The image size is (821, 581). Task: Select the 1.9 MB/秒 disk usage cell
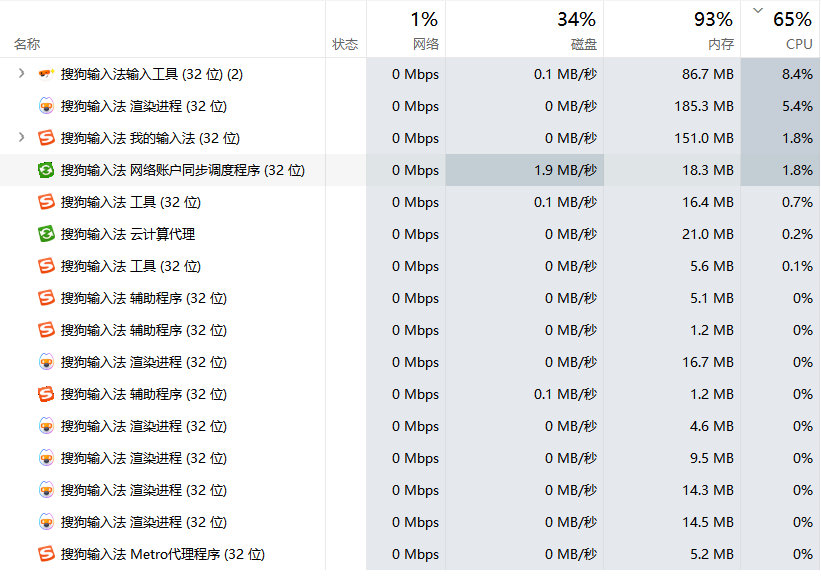coord(525,170)
